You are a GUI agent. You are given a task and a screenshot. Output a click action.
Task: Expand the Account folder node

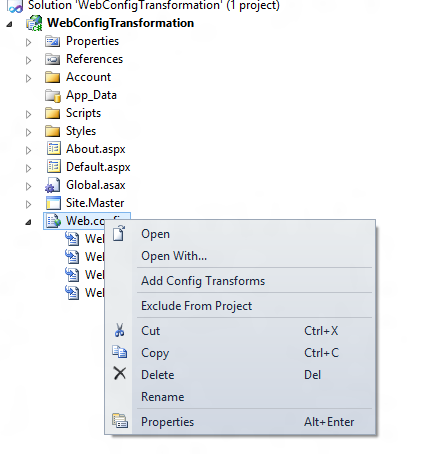pyautogui.click(x=29, y=78)
